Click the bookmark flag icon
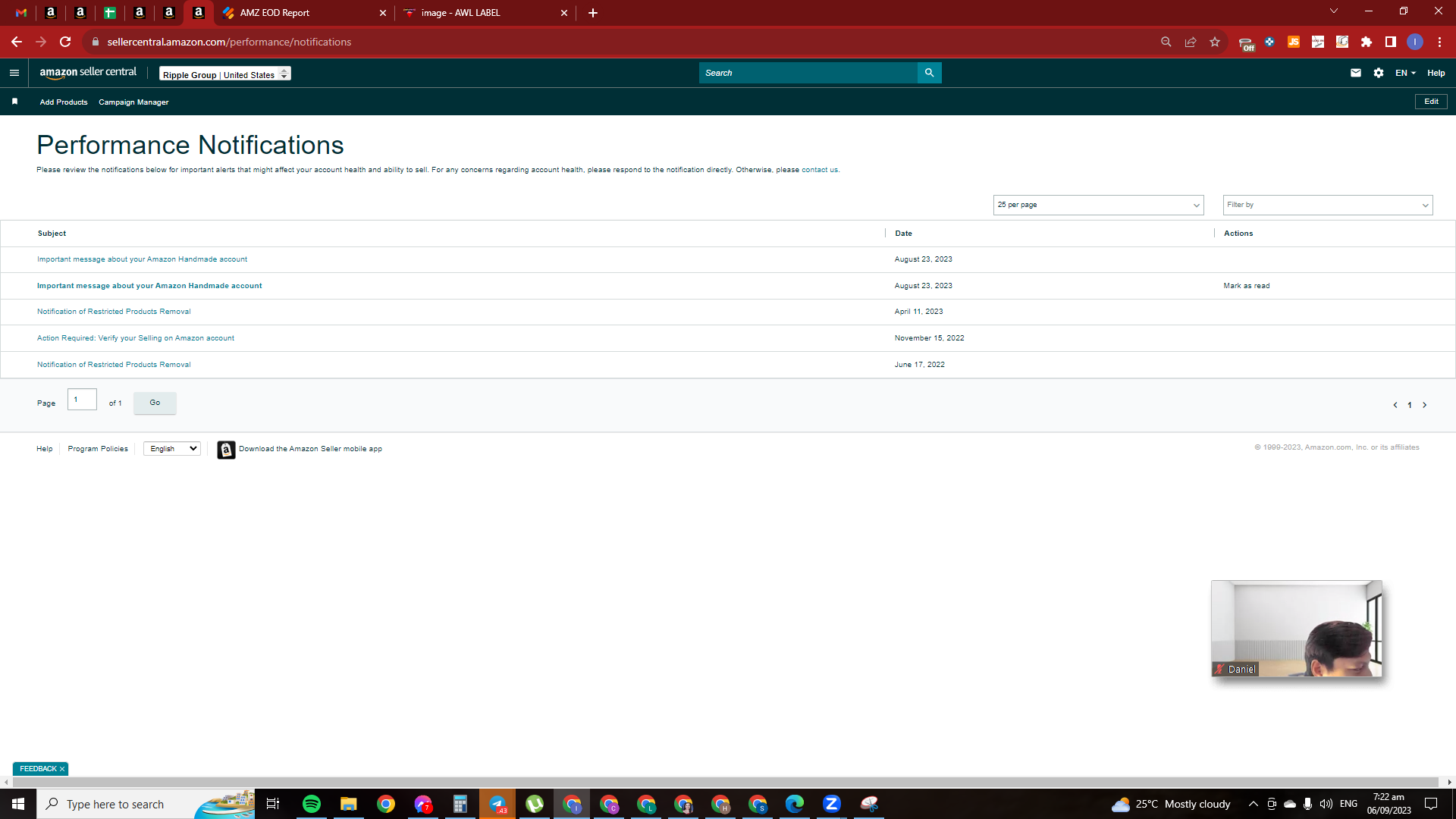Image resolution: width=1456 pixels, height=819 pixels. 14,102
